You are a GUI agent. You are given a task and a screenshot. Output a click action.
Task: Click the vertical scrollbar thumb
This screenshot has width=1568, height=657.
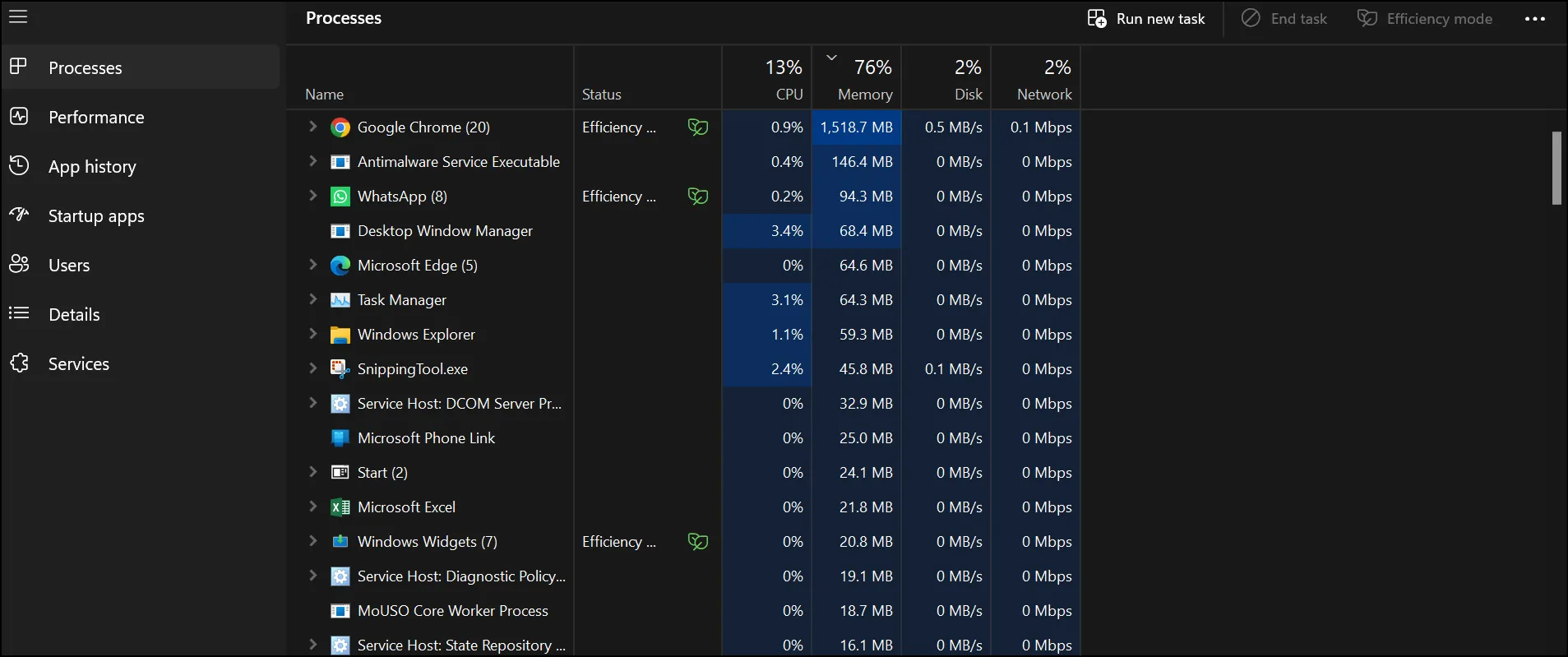(x=1556, y=168)
